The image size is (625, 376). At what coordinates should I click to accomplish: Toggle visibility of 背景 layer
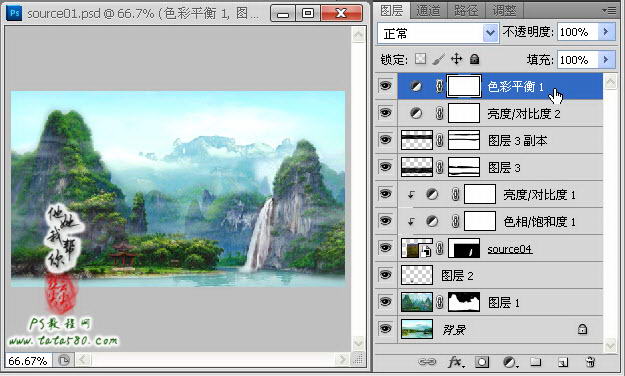(x=385, y=329)
